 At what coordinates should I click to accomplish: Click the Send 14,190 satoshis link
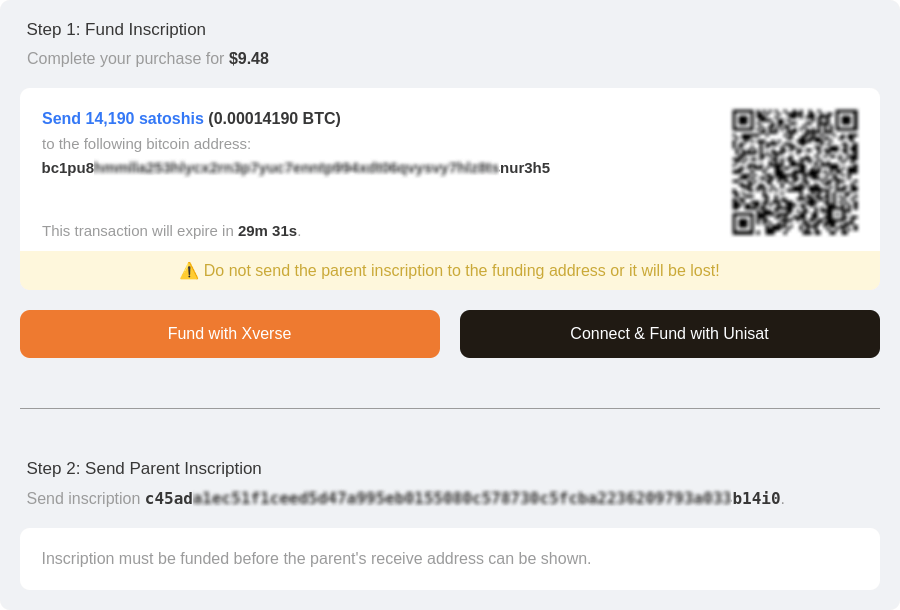click(122, 118)
